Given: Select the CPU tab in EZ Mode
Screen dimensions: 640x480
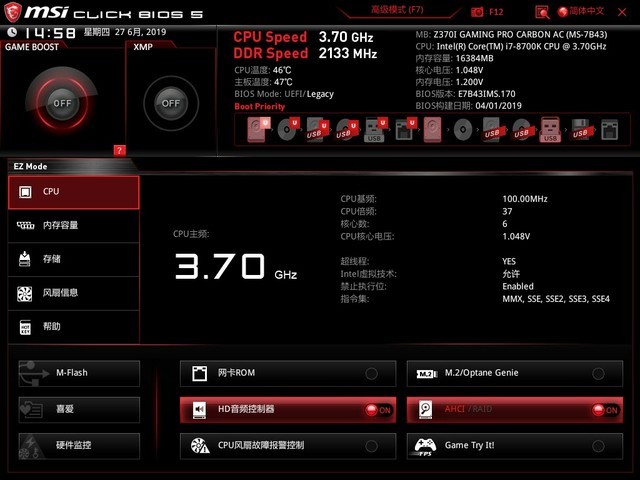Looking at the screenshot, I should [x=74, y=192].
